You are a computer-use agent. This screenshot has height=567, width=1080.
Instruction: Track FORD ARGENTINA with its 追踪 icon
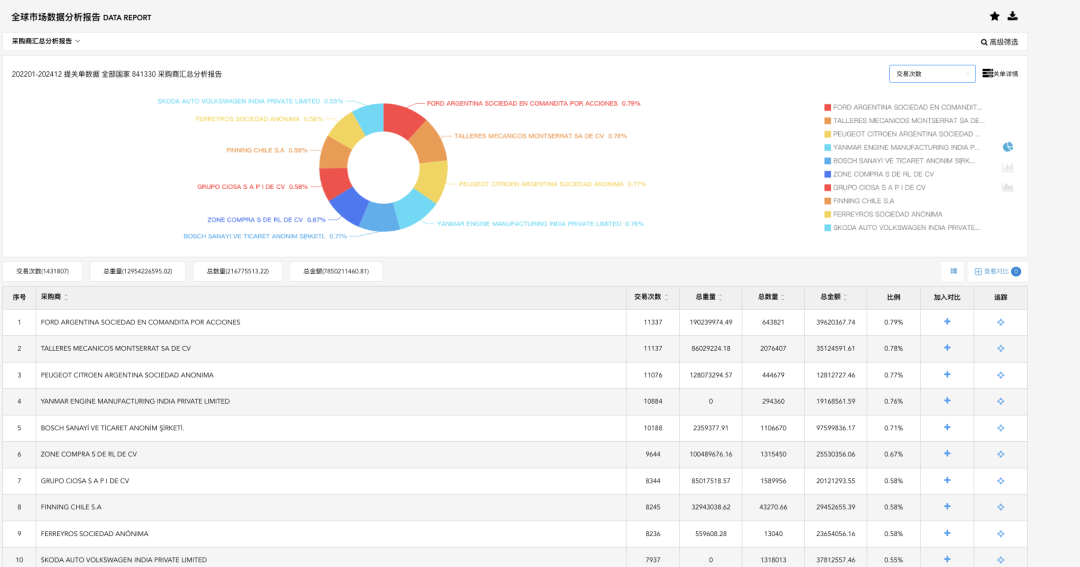coord(1001,322)
